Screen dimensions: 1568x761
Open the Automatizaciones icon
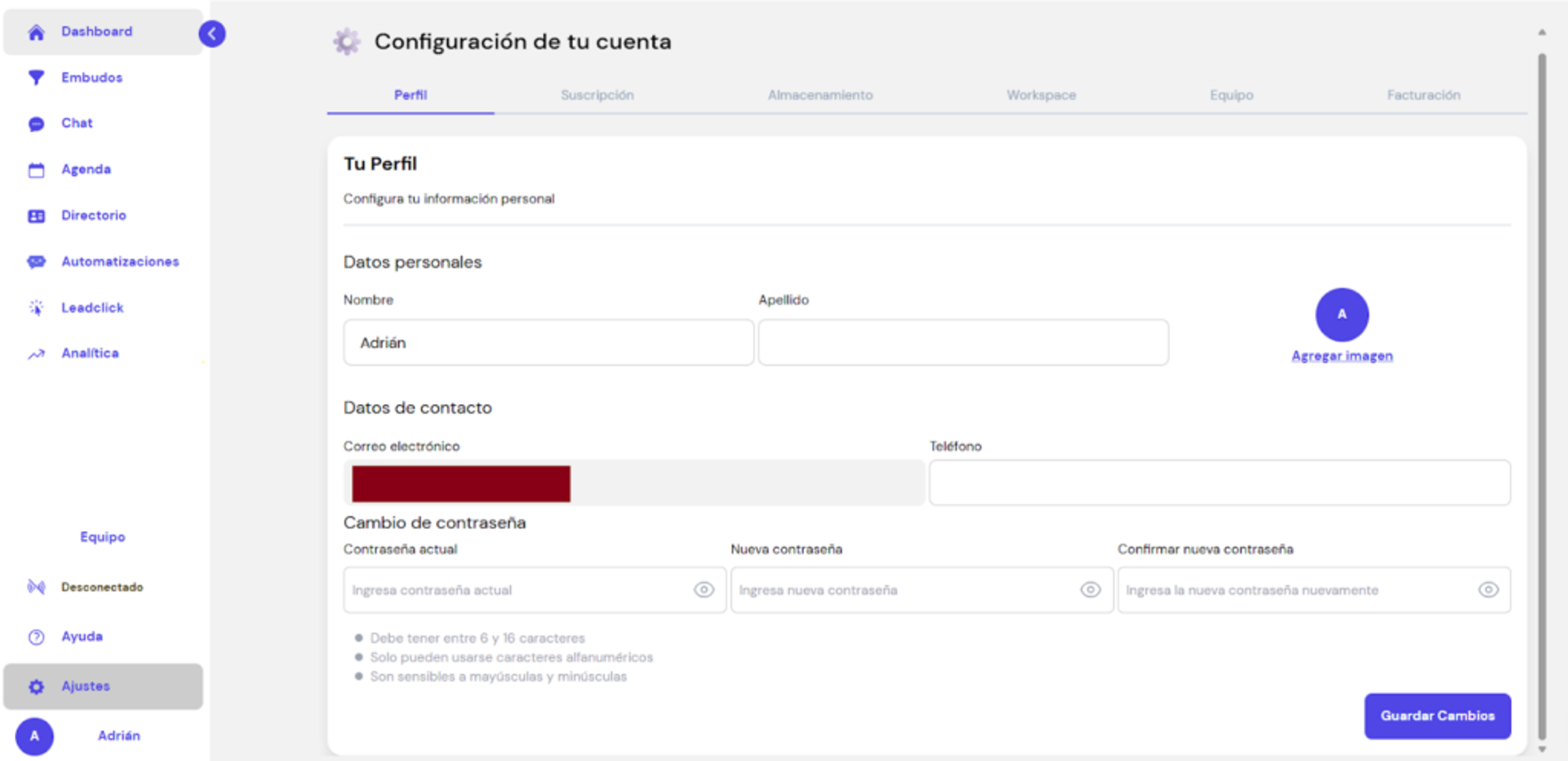coord(36,262)
